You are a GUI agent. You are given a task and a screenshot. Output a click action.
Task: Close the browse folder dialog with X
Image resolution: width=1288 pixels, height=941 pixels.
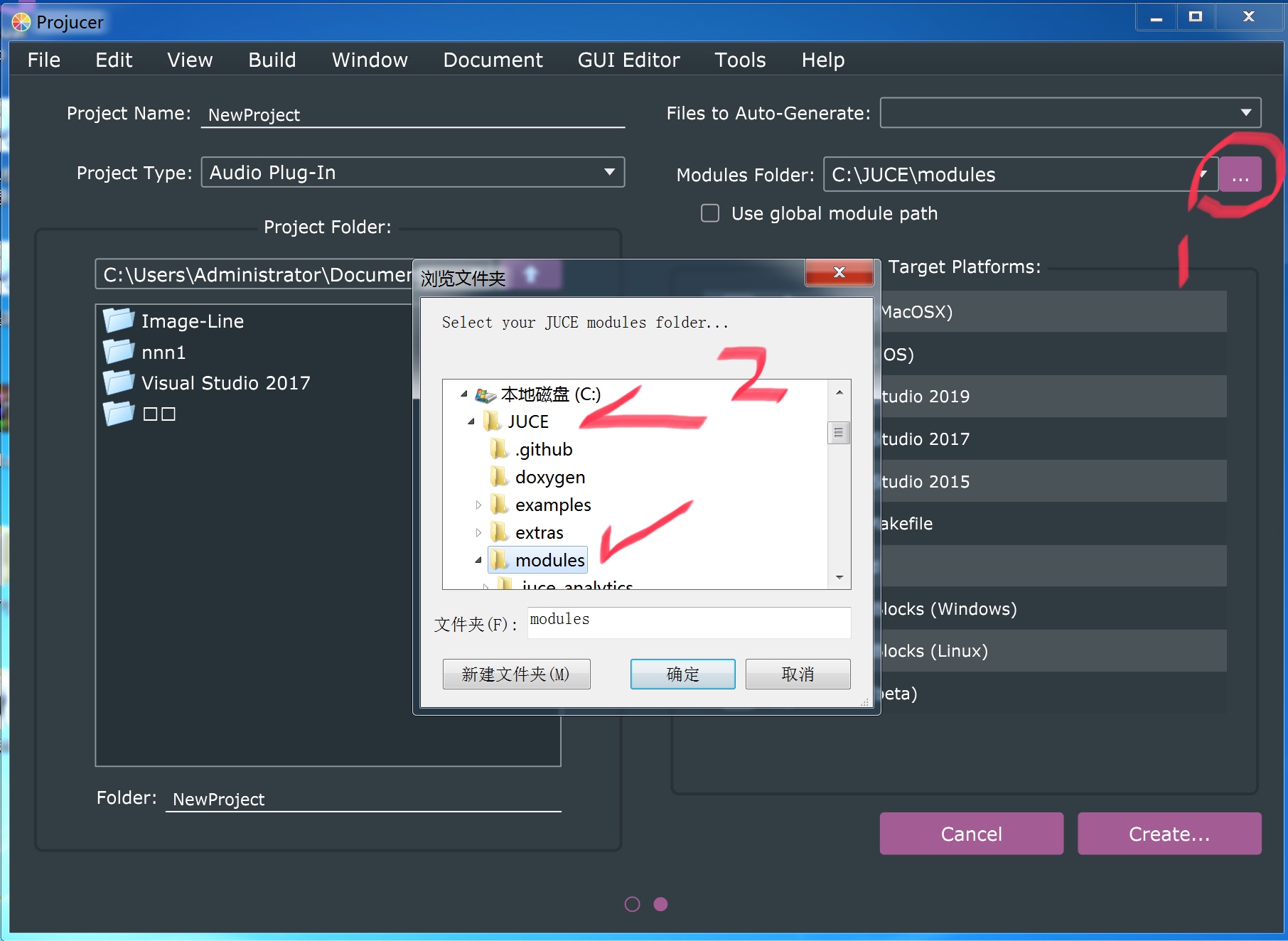839,273
